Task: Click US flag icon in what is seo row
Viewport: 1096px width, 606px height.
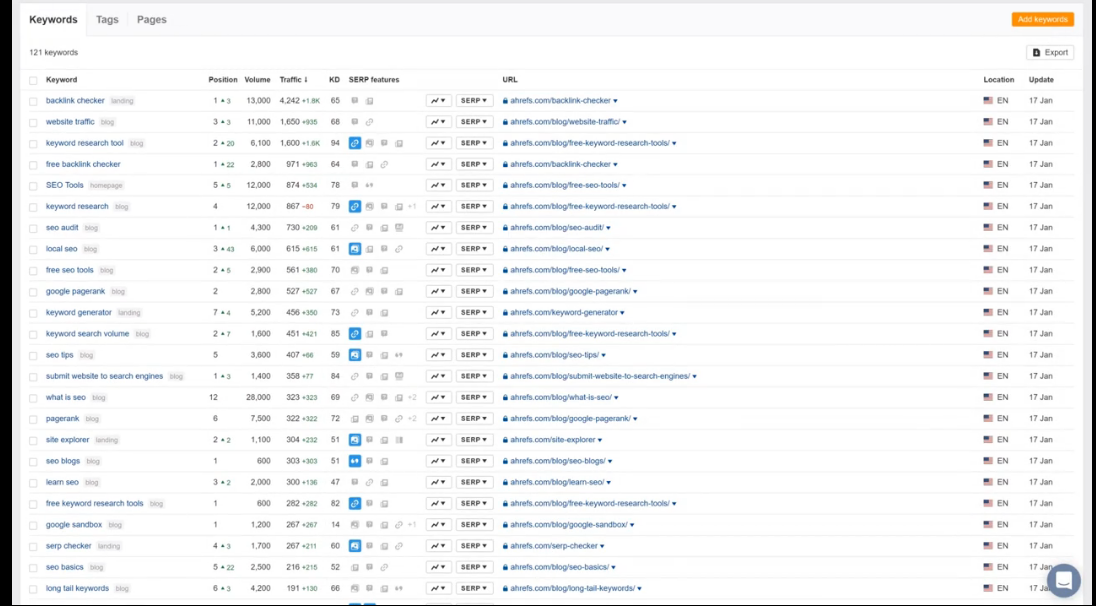Action: pos(988,398)
